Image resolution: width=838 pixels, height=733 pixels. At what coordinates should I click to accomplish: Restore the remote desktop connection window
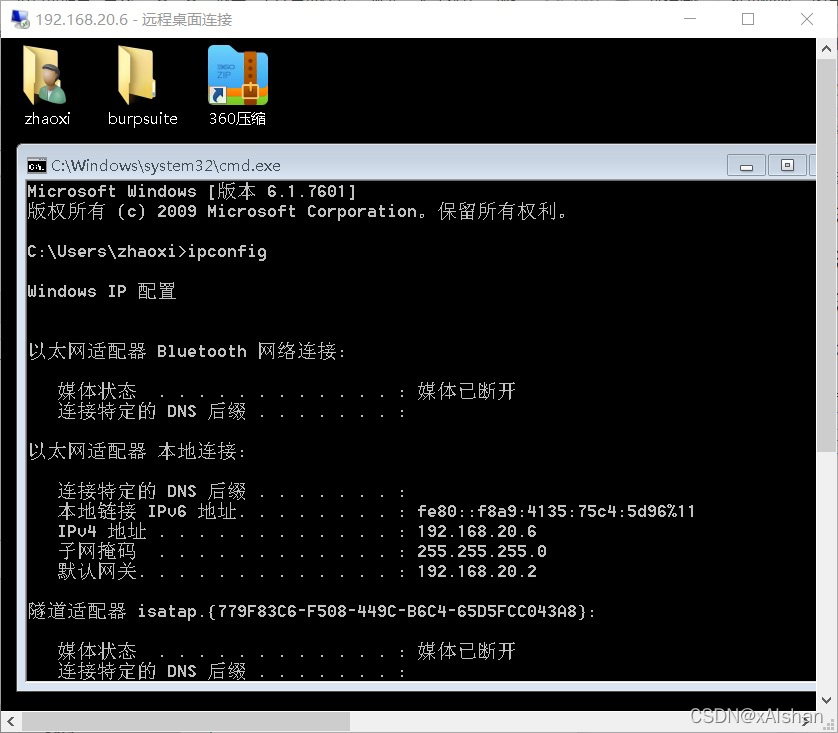point(747,19)
